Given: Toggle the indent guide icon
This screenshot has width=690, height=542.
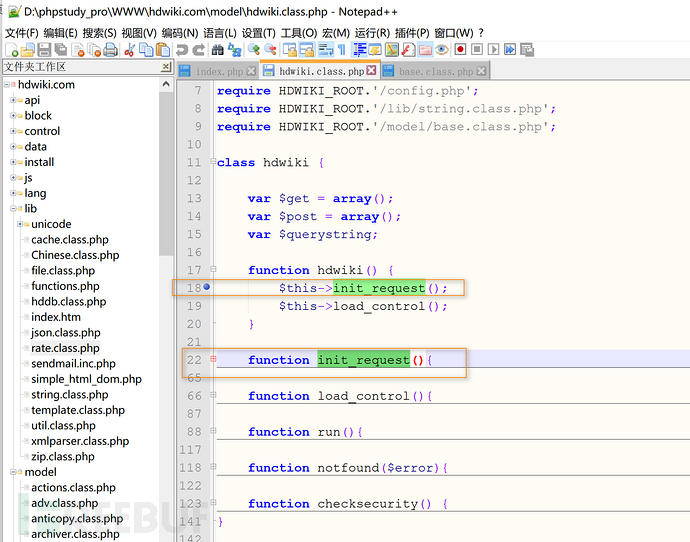Looking at the screenshot, I should click(360, 50).
